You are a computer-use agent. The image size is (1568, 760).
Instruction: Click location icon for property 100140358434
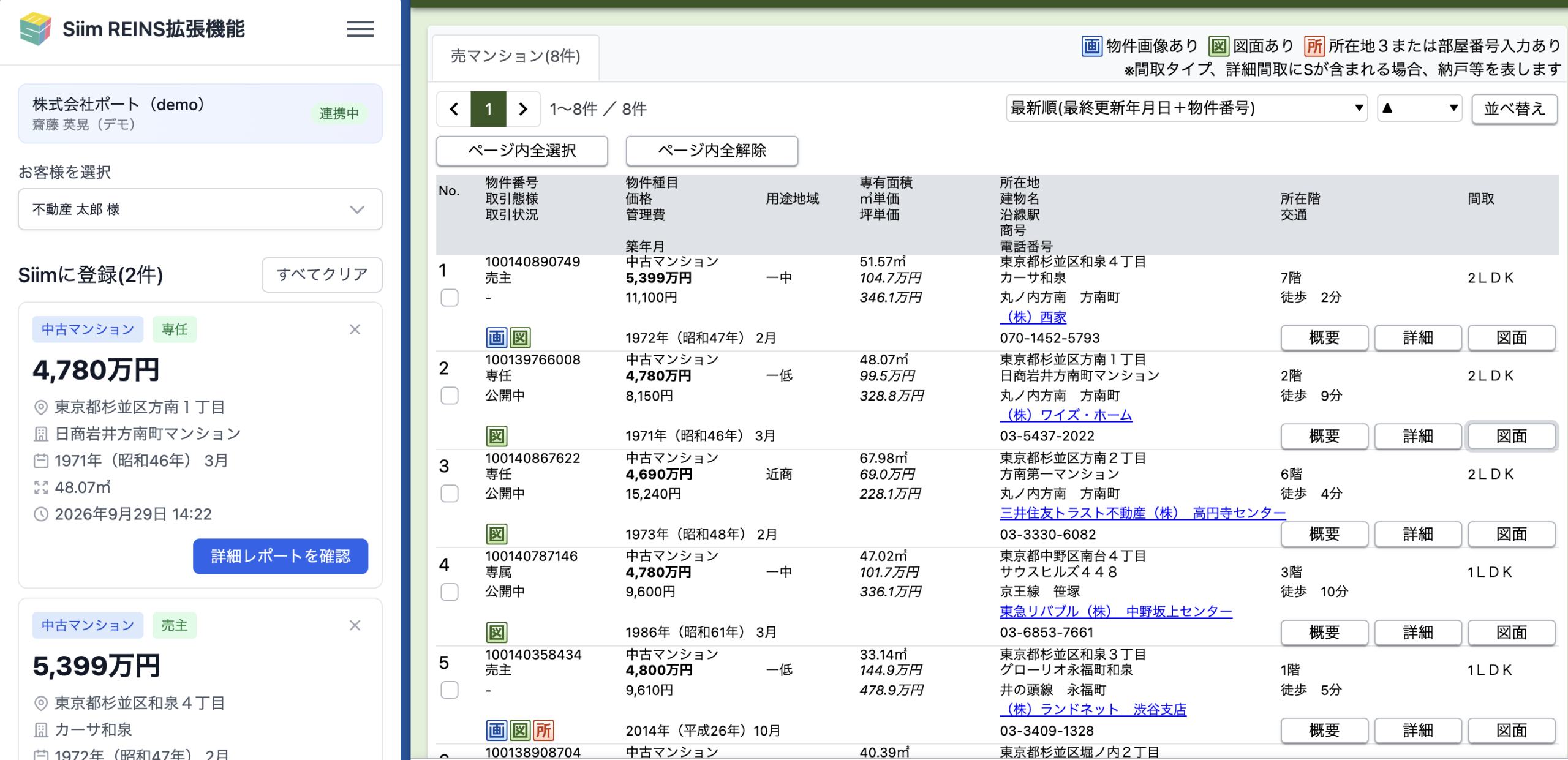click(x=543, y=730)
